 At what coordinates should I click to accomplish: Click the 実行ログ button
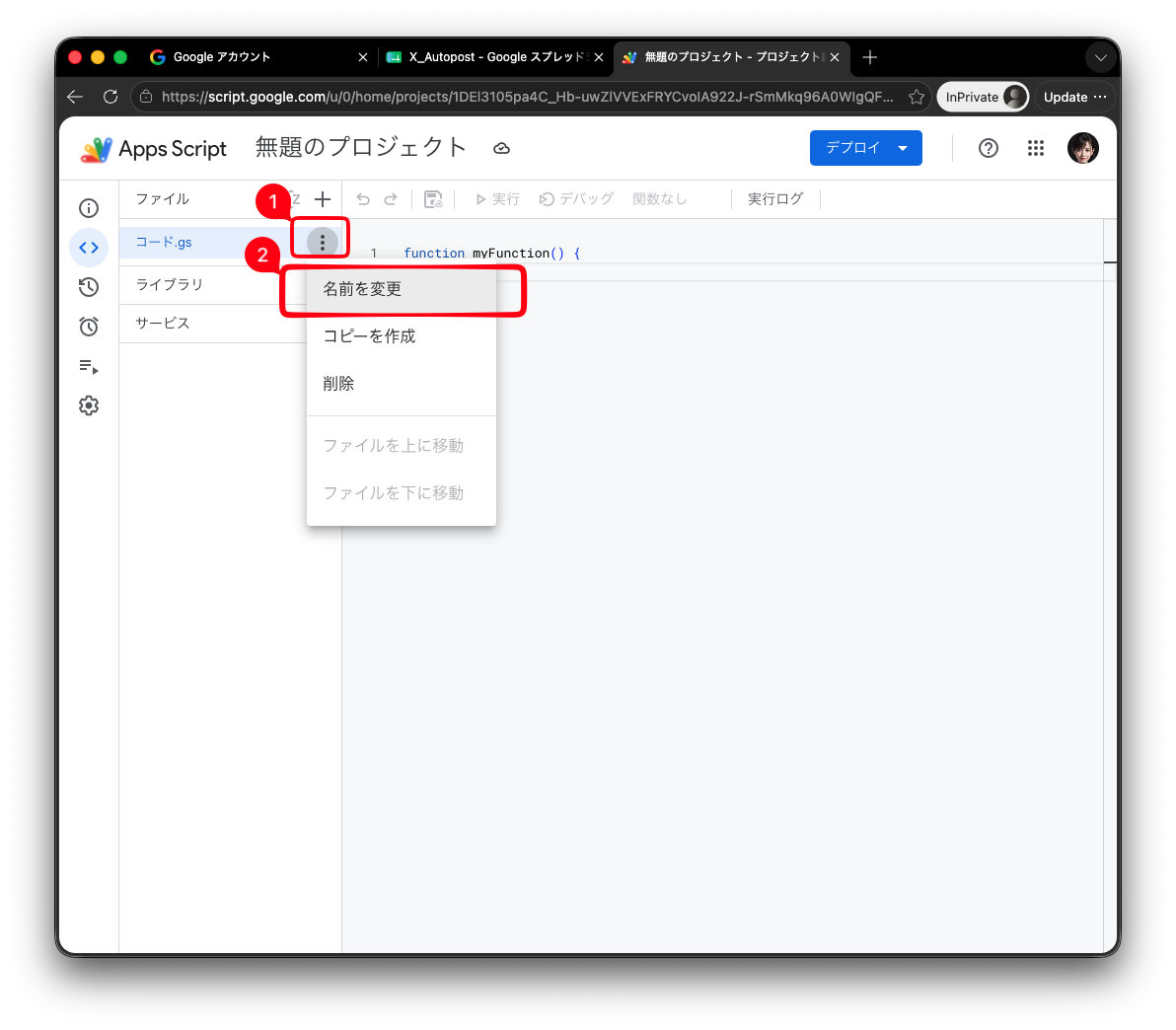[774, 199]
